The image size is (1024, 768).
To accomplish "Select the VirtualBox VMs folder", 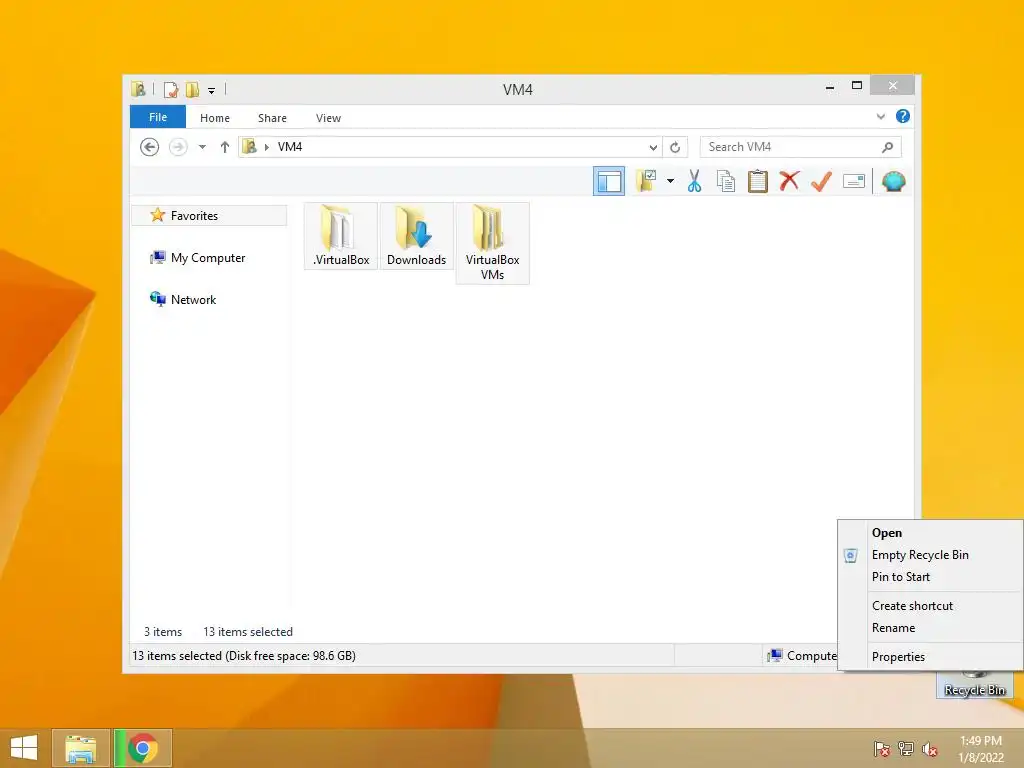I will tap(492, 243).
